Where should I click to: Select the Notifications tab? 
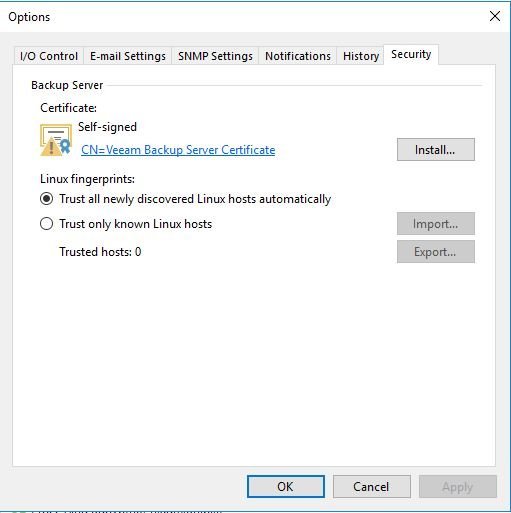pyautogui.click(x=298, y=56)
